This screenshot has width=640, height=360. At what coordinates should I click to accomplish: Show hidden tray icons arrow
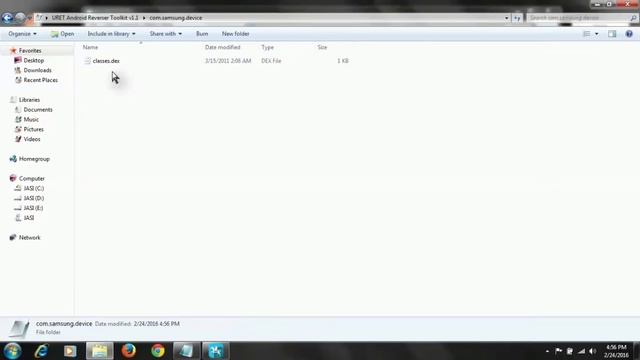coord(547,351)
